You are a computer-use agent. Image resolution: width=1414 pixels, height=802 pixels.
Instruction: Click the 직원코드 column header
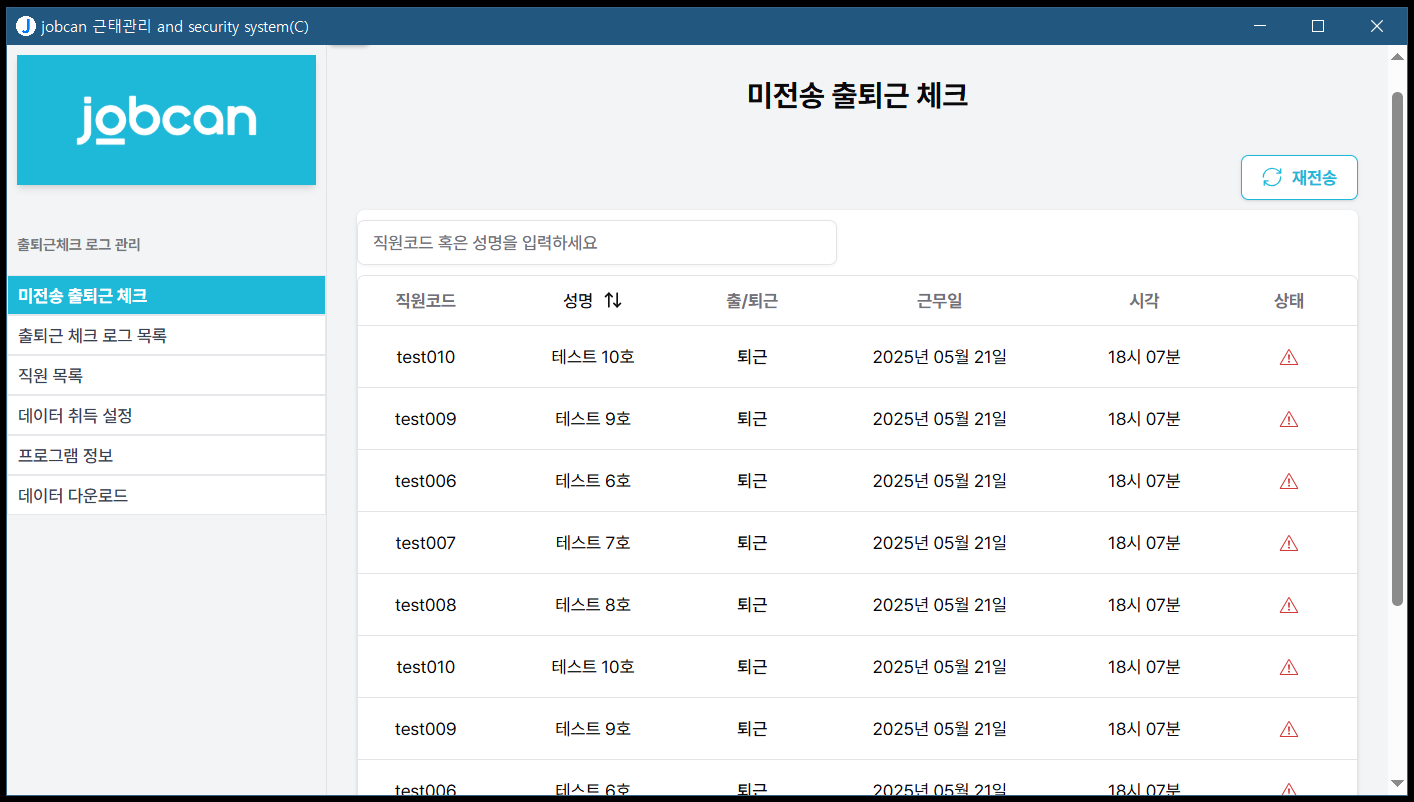coord(425,301)
